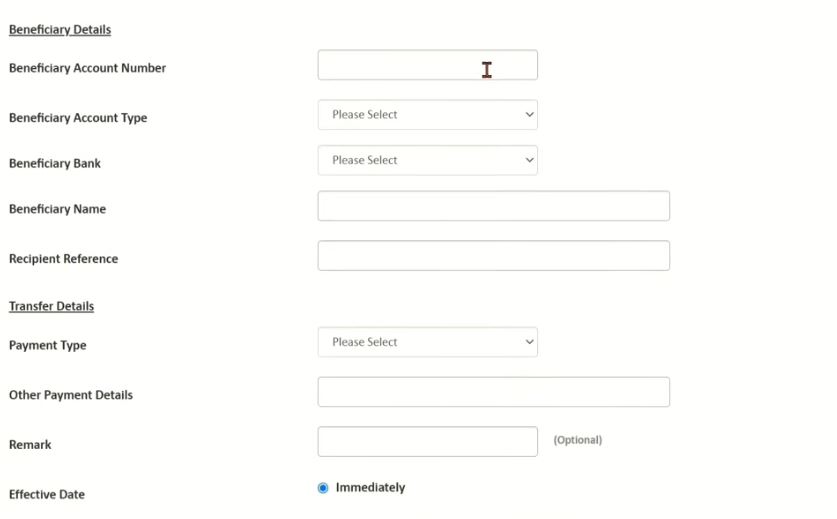Click the Recipient Reference input field

click(x=493, y=255)
